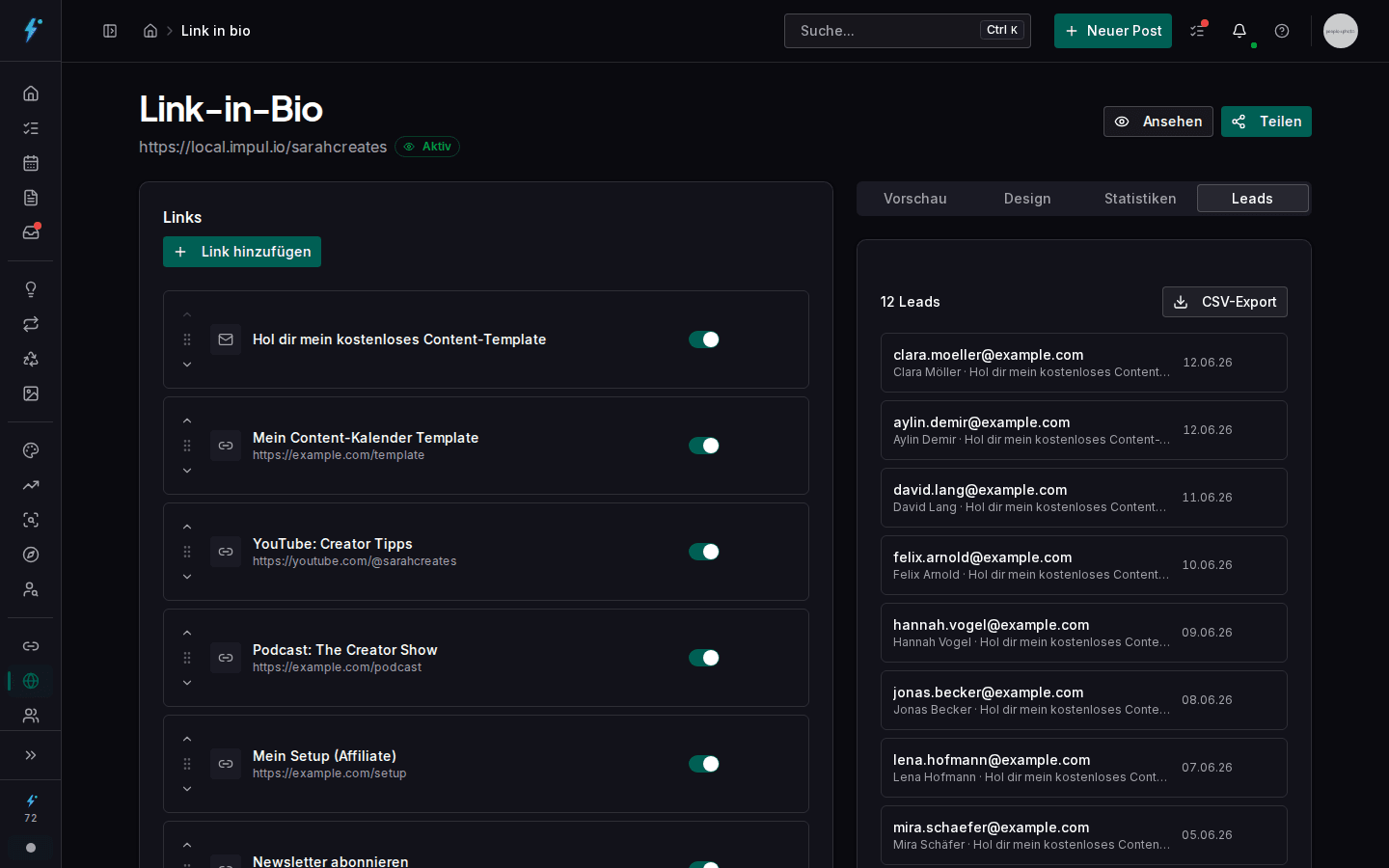Focus the Suche search field
This screenshot has height=868, width=1389.
908,31
